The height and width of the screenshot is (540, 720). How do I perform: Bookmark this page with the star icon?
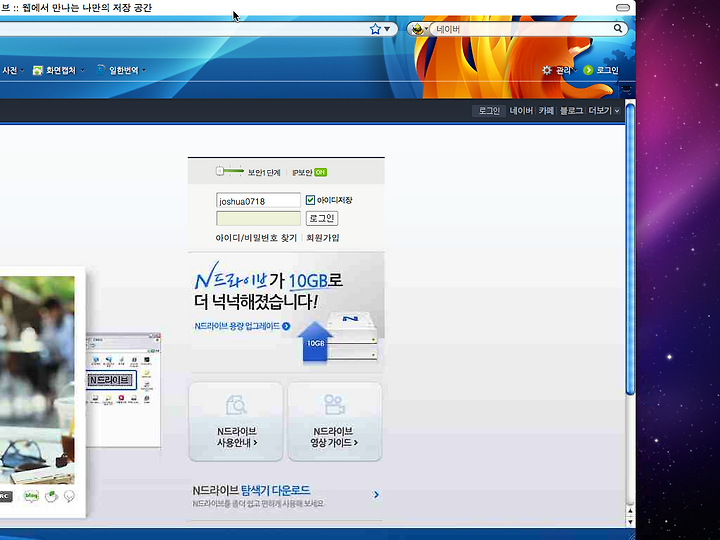point(375,29)
